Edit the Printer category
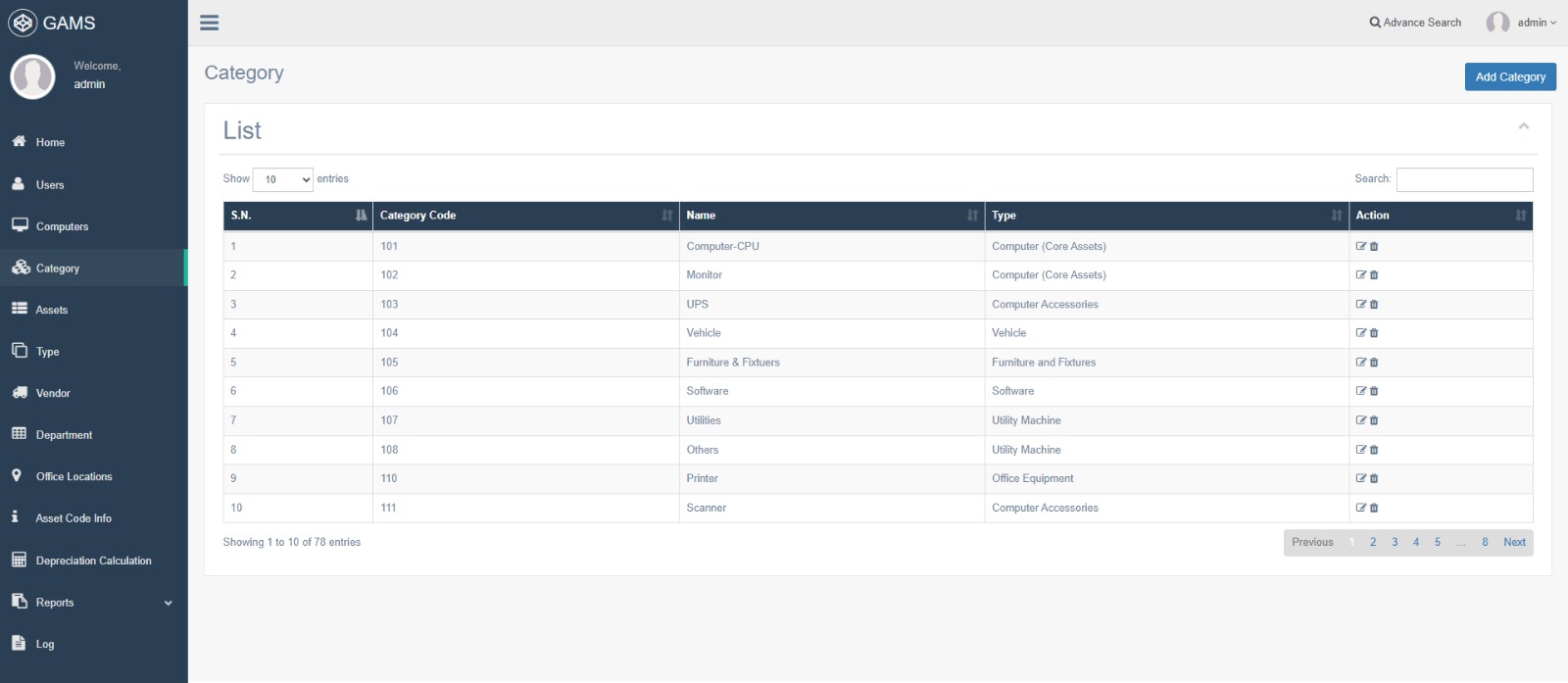 1360,478
